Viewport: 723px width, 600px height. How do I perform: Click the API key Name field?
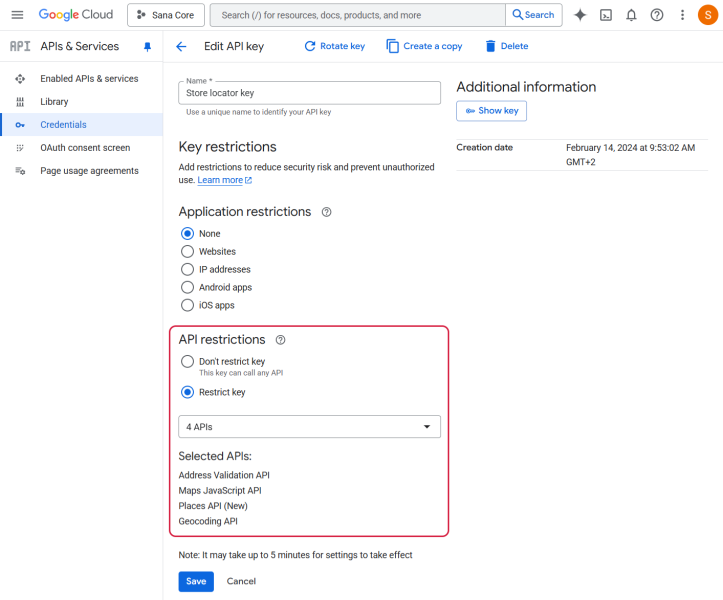309,93
